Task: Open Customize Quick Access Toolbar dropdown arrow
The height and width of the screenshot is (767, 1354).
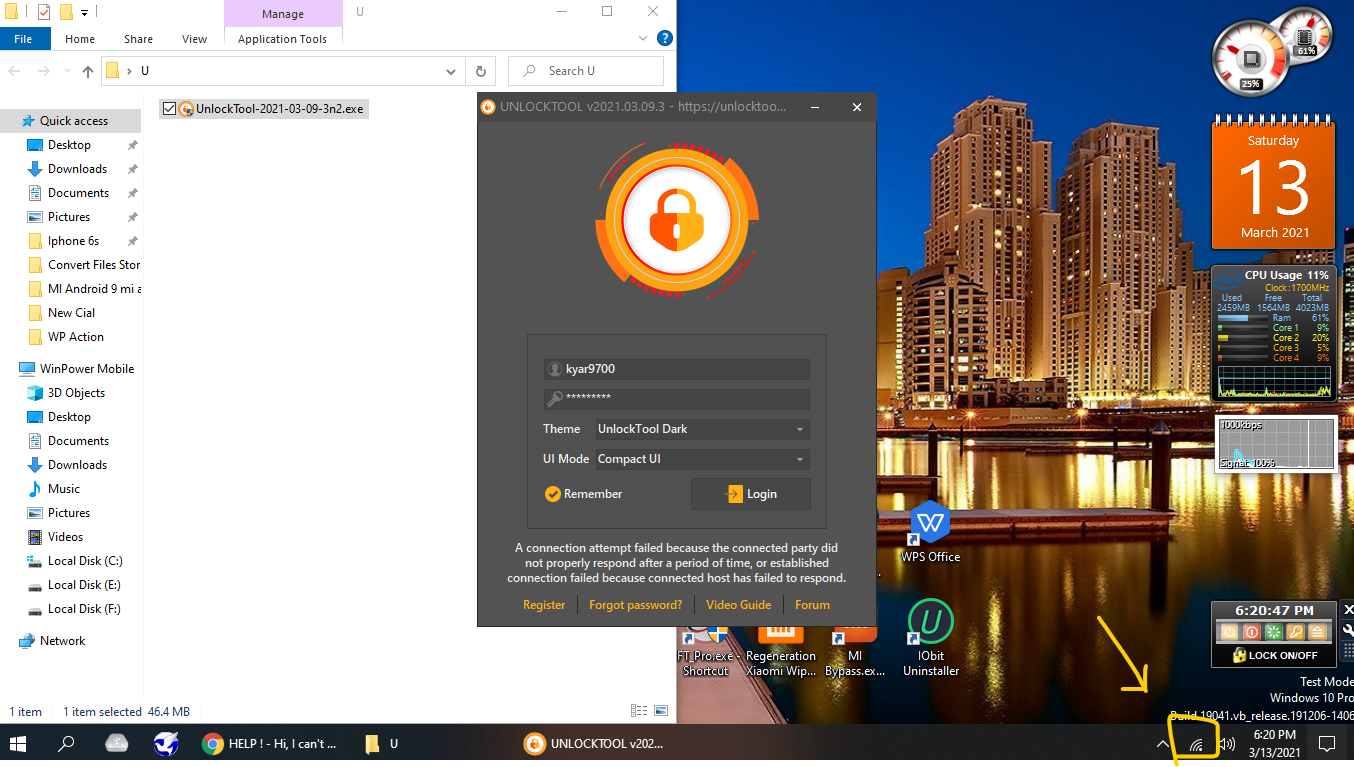Action: [84, 13]
